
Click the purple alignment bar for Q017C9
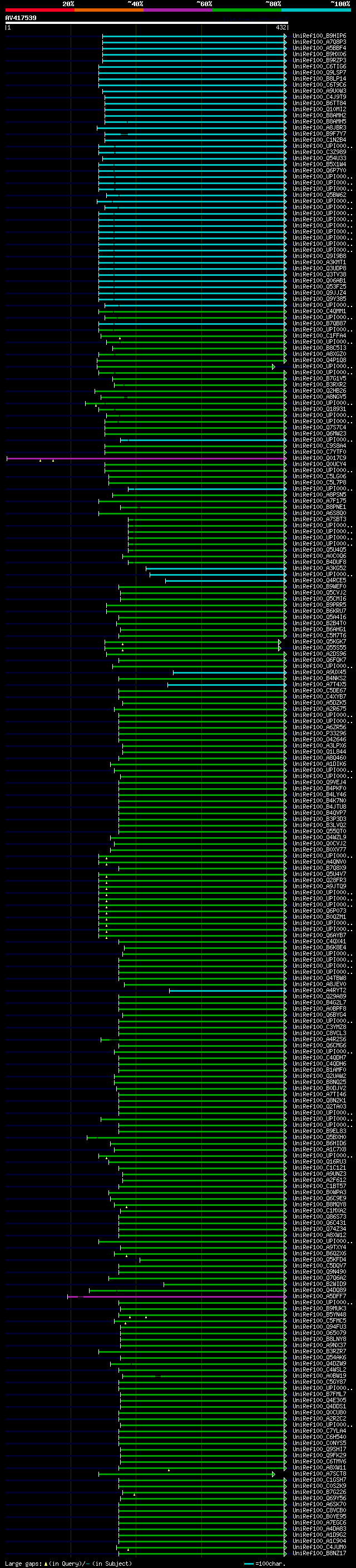pyautogui.click(x=146, y=458)
